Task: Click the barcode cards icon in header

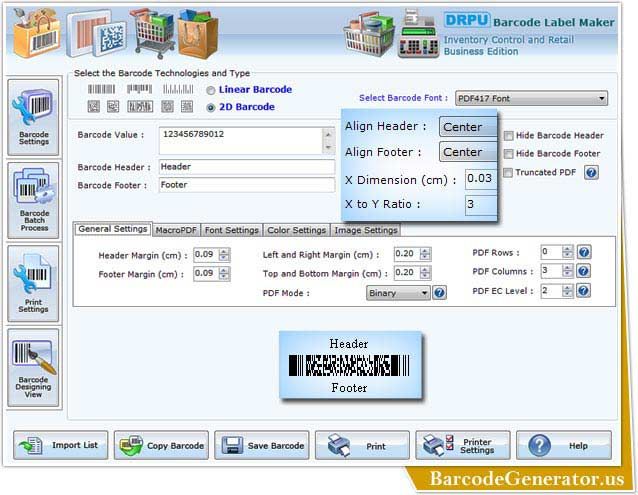Action: coord(96,34)
